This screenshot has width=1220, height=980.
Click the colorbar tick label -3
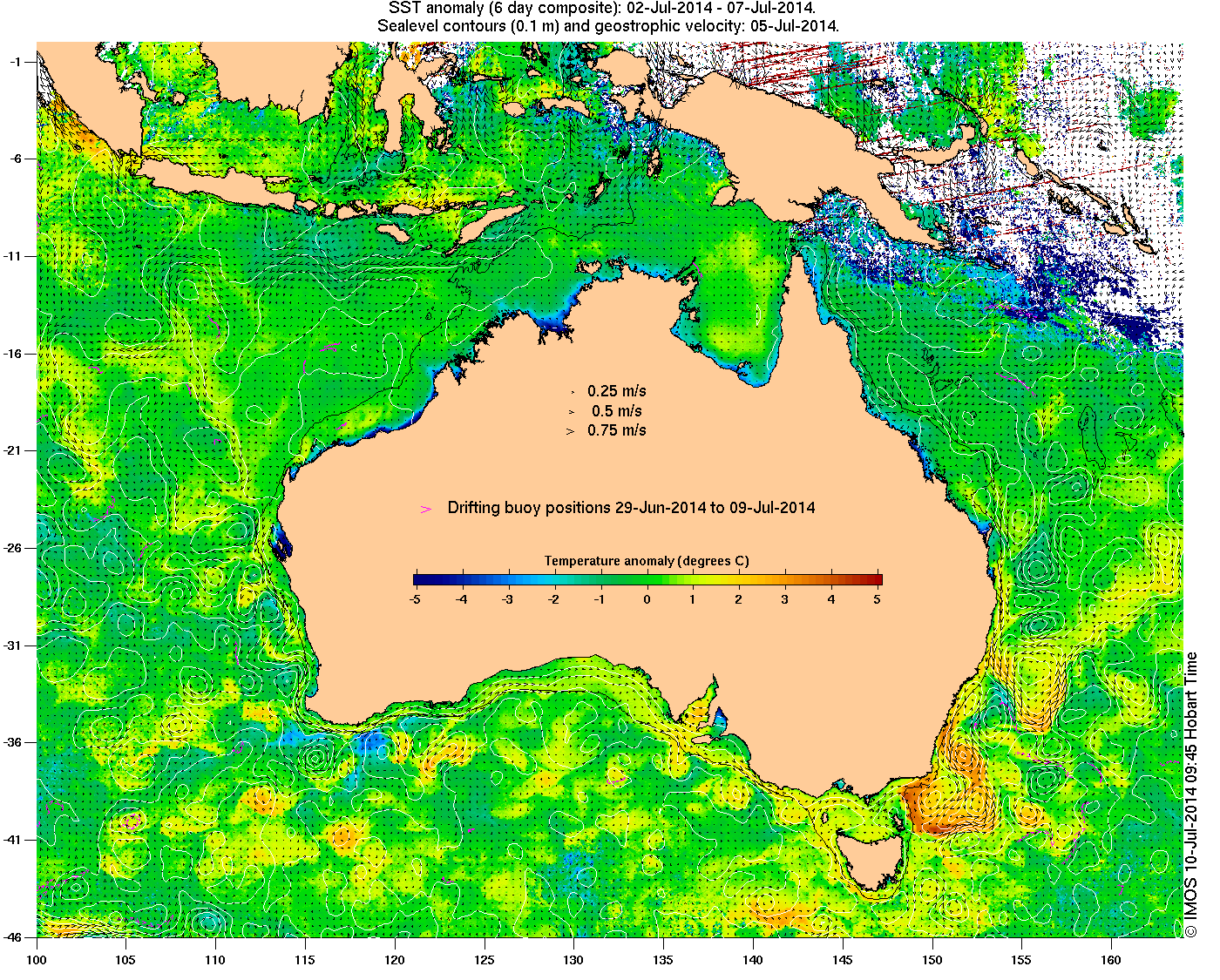(x=507, y=599)
